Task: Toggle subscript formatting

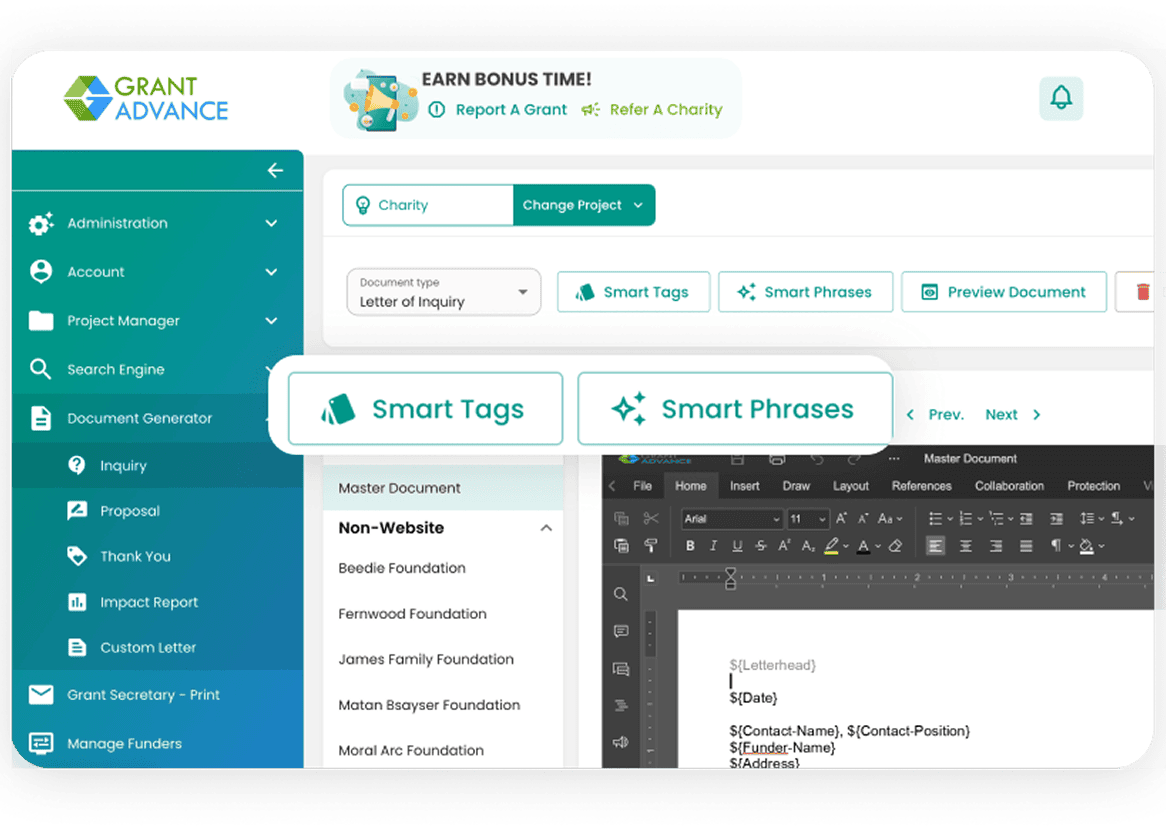Action: point(808,546)
